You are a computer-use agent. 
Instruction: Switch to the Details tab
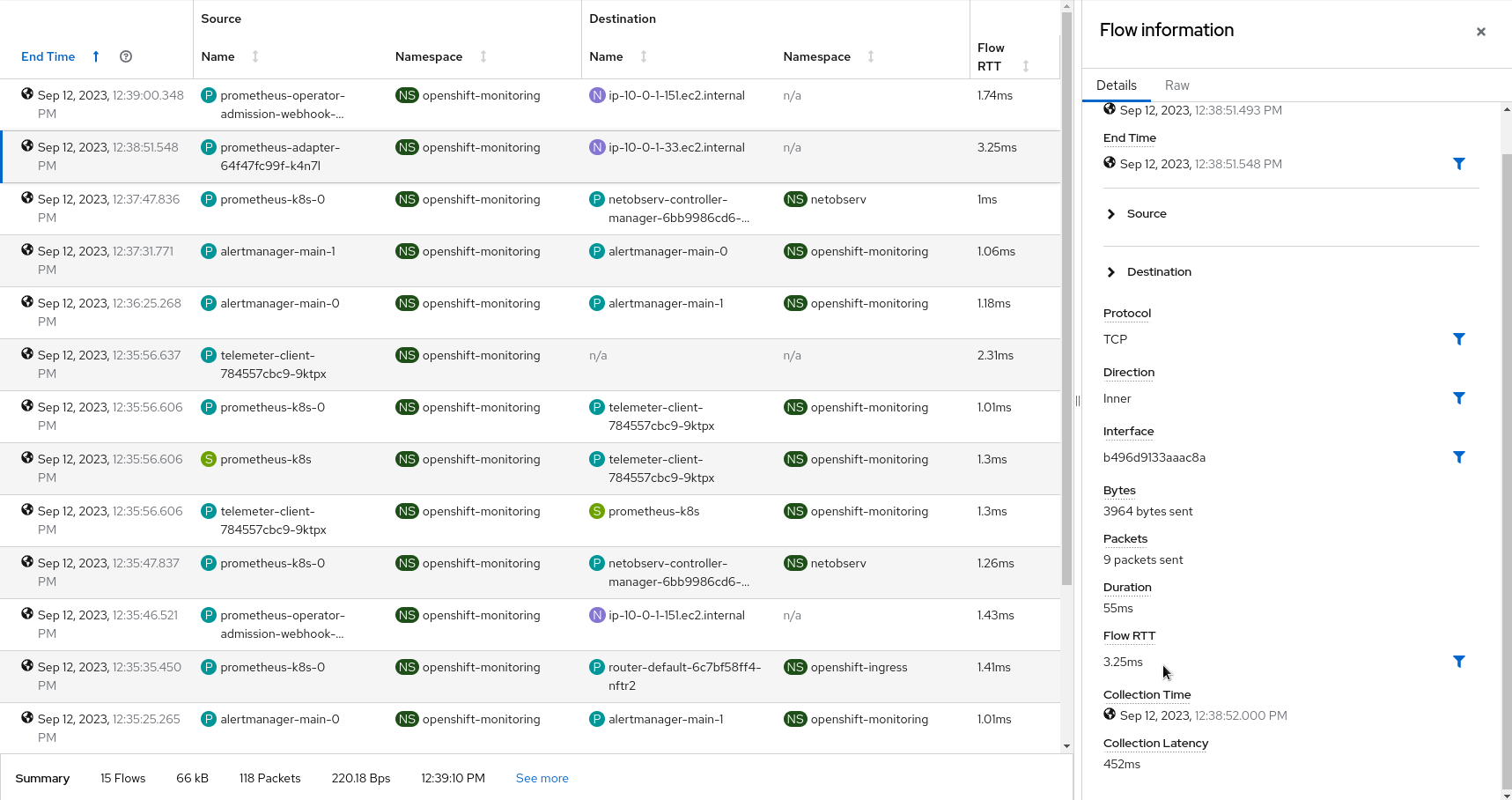[x=1117, y=85]
